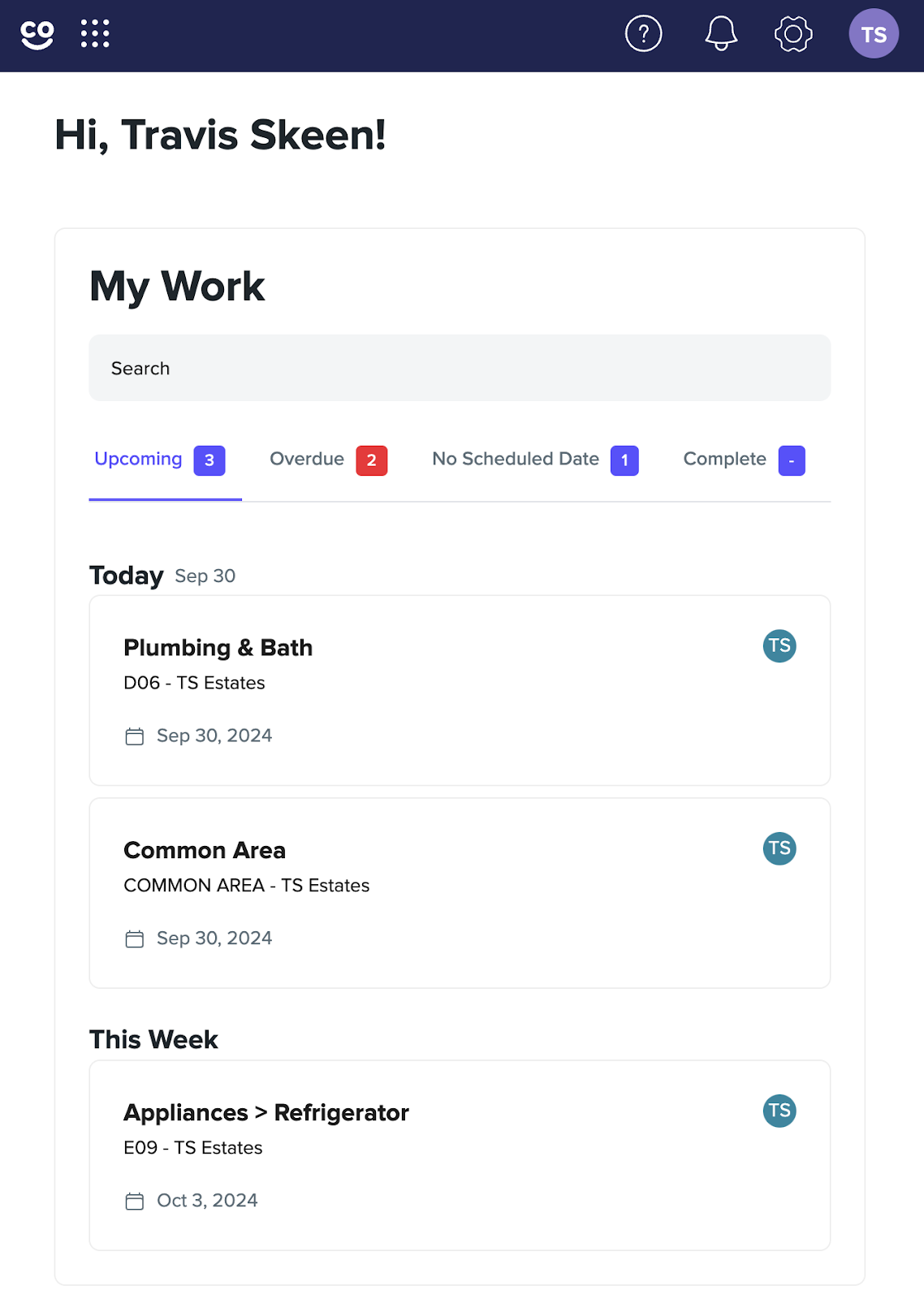Click the company smiley logo
Image resolution: width=924 pixels, height=1299 pixels.
pyautogui.click(x=37, y=35)
